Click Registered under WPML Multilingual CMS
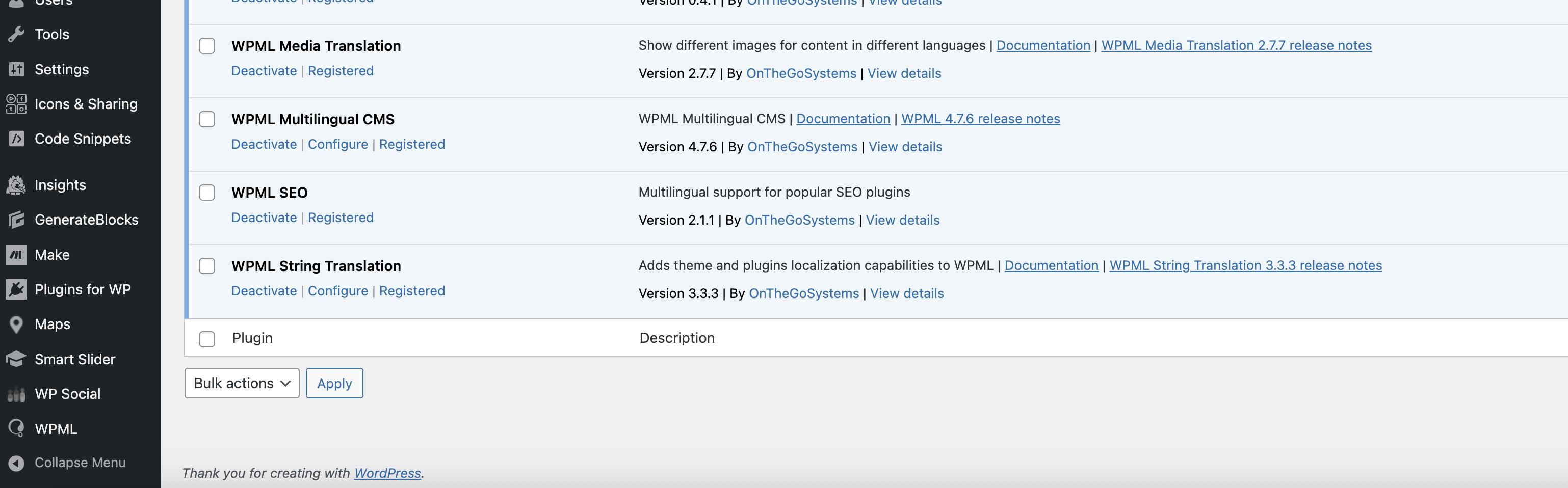 412,144
